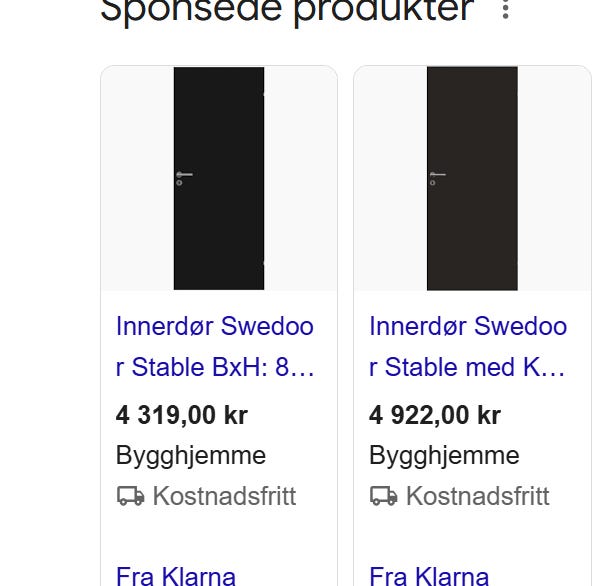
Task: Click the 'Sponsede produkter' heading
Action: click(287, 10)
